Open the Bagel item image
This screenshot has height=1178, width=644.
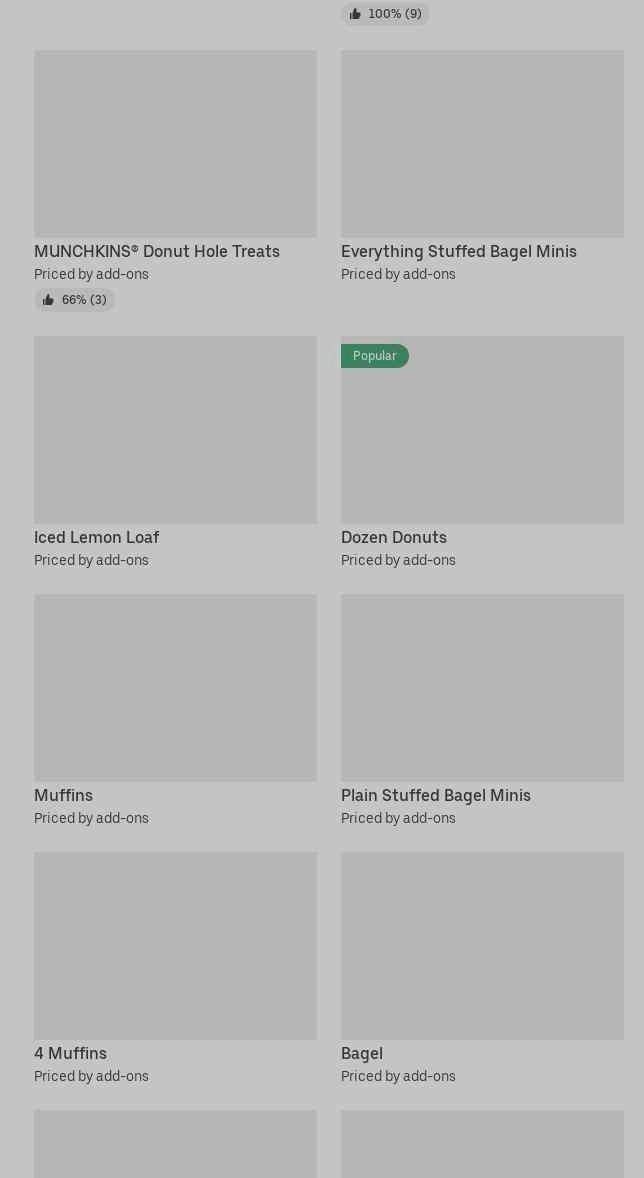(x=482, y=946)
